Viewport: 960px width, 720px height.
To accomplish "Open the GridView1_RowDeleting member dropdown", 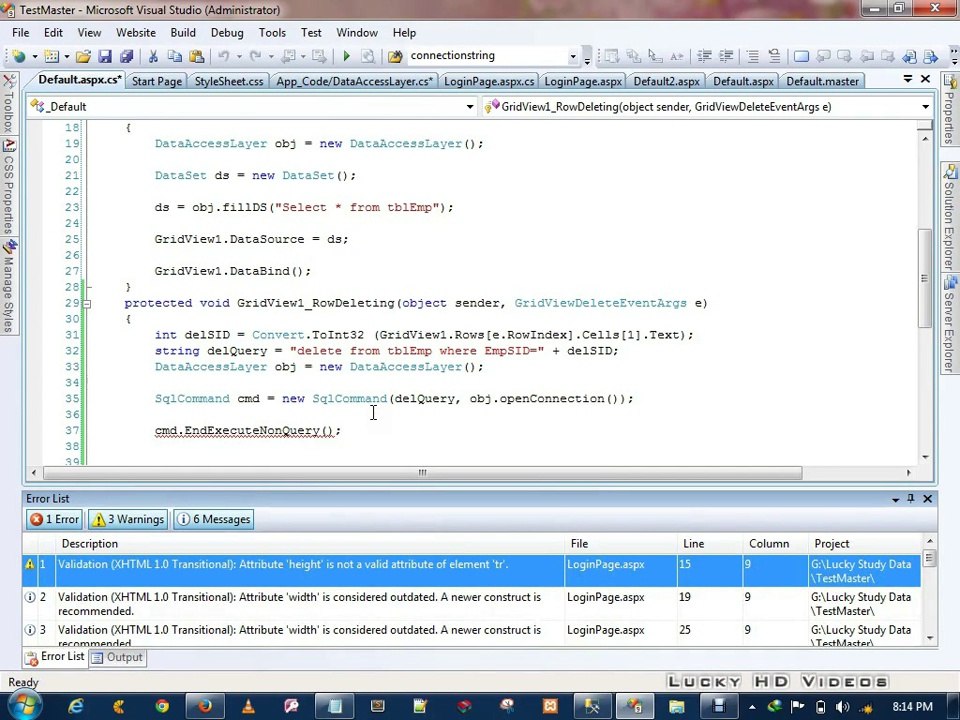I will point(925,107).
